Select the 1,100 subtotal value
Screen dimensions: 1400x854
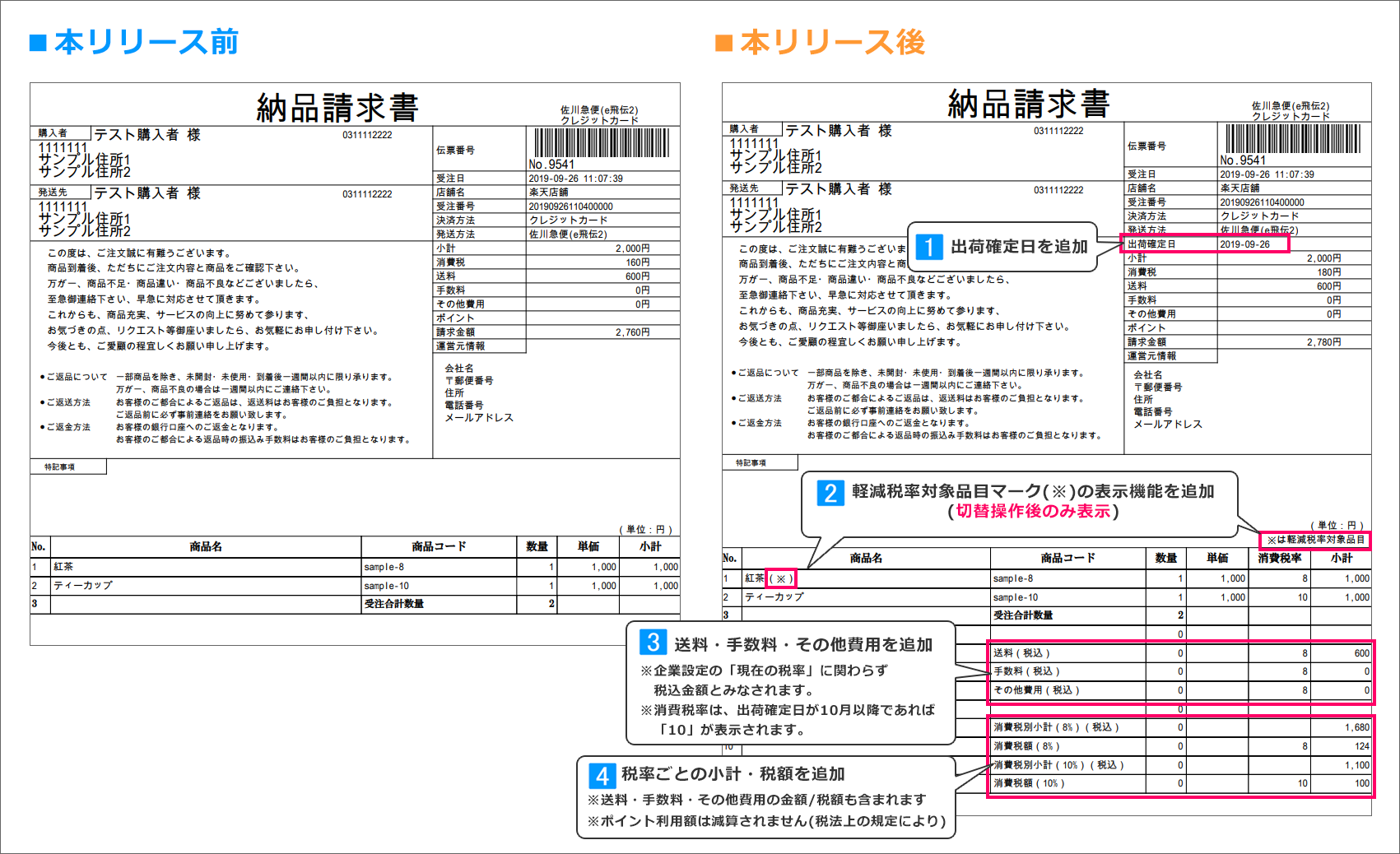coord(1357,765)
